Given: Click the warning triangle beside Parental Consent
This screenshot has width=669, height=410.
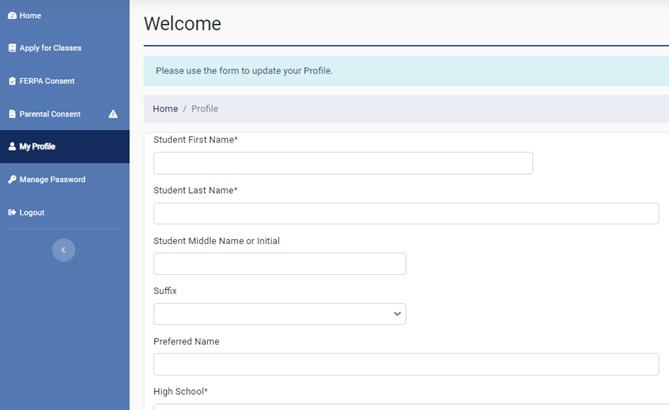Looking at the screenshot, I should [113, 114].
